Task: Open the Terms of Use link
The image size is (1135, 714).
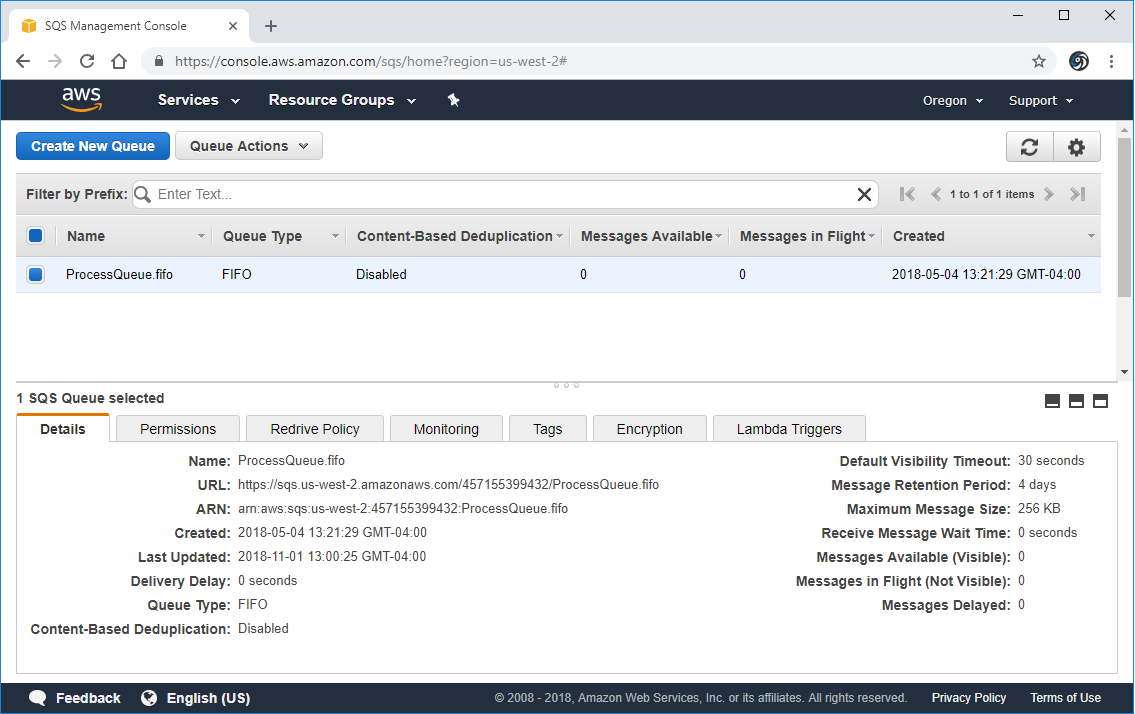Action: pos(1066,697)
